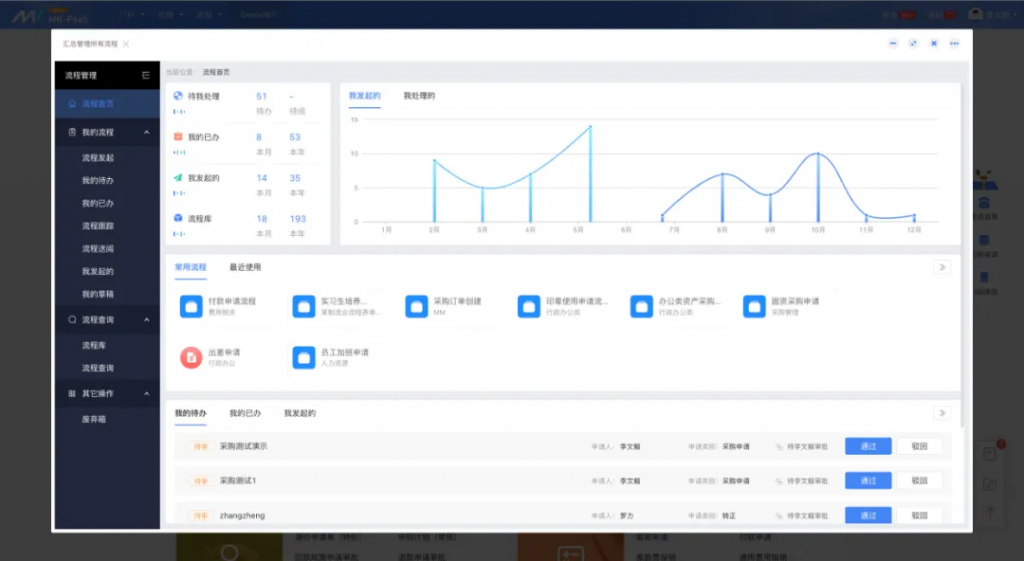Open the more options ellipsis icon
This screenshot has height=561, width=1024.
954,43
